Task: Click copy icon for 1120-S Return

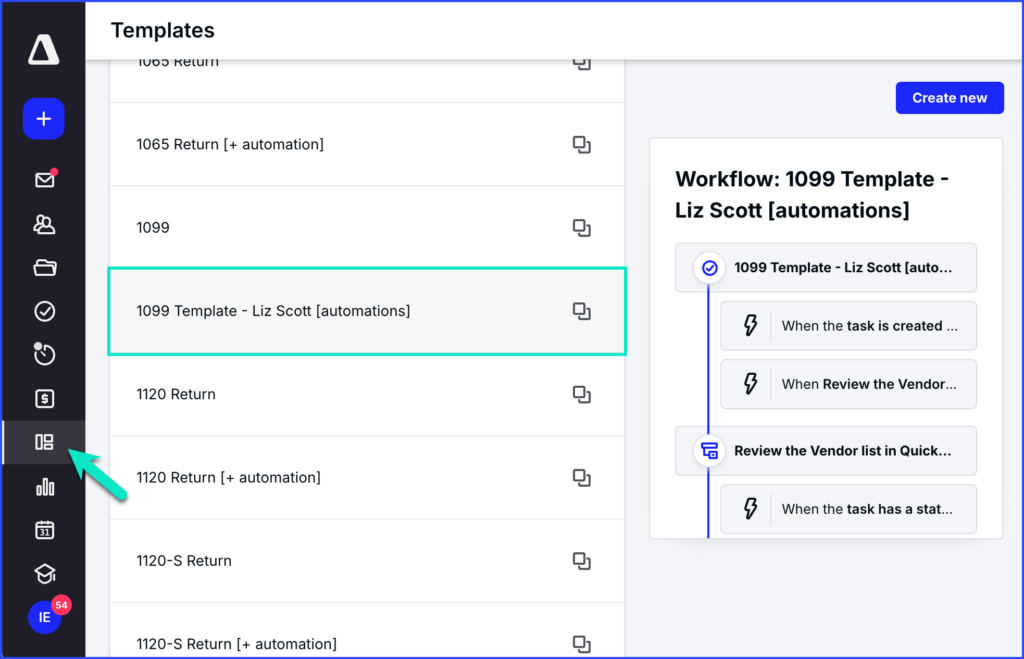Action: tap(581, 561)
